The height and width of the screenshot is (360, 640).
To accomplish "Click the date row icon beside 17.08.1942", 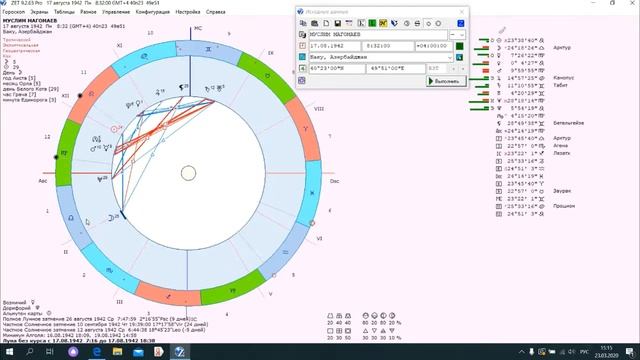I will click(302, 46).
